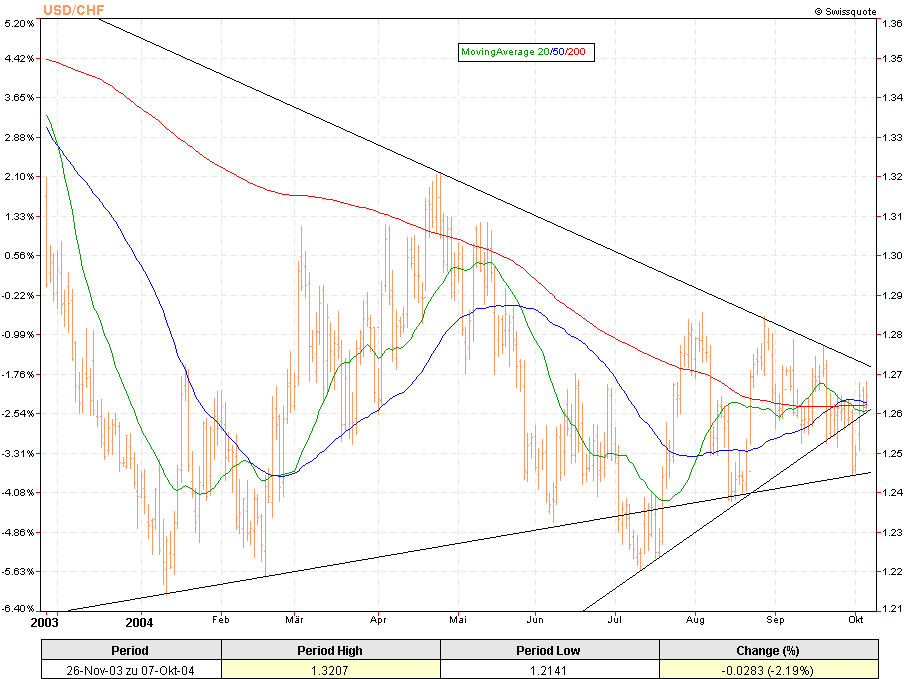Image resolution: width=917 pixels, height=679 pixels.
Task: Click the Apr label on time axis
Action: tap(378, 620)
